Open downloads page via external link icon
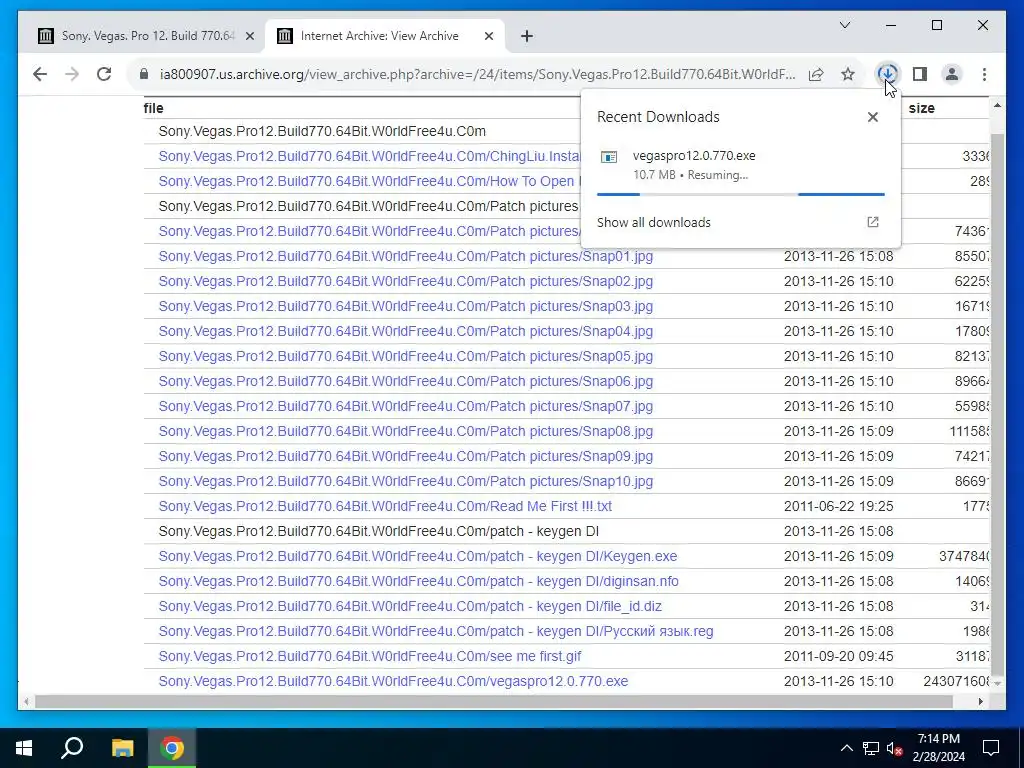Image resolution: width=1024 pixels, height=768 pixels. tap(872, 222)
